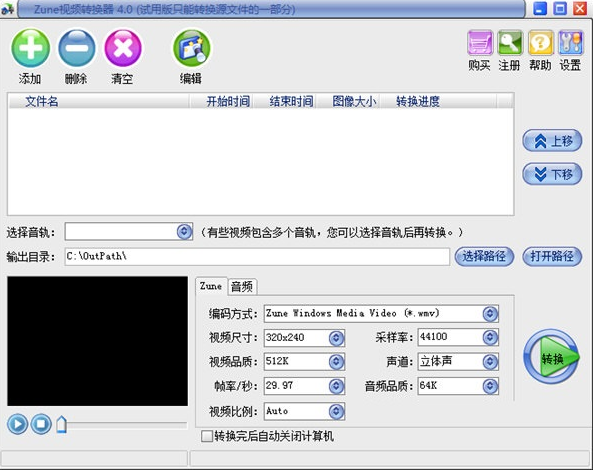This screenshot has height=470, width=593.
Task: Click the green 添加 add-file icon
Action: point(30,48)
